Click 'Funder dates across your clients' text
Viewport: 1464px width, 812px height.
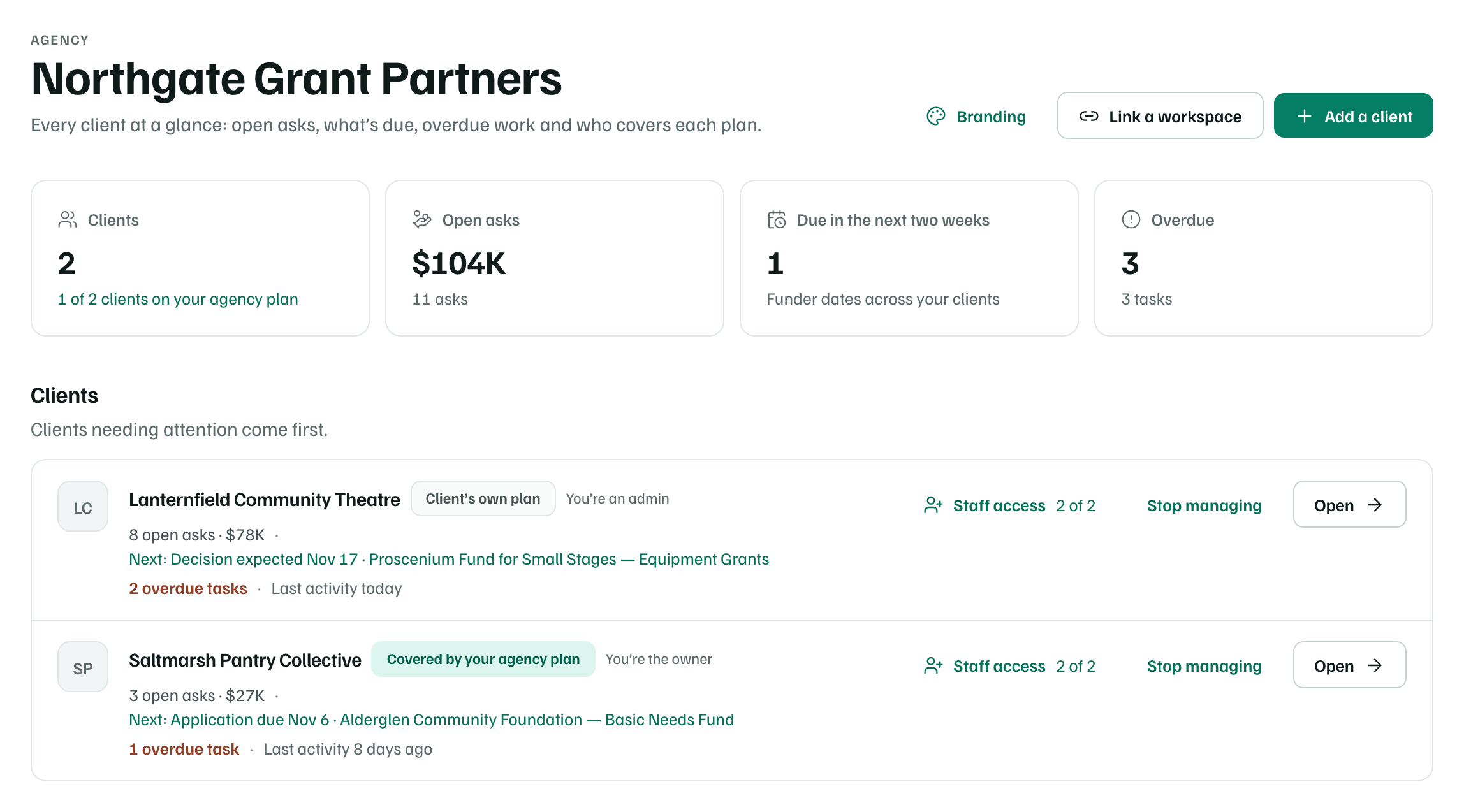pos(882,299)
